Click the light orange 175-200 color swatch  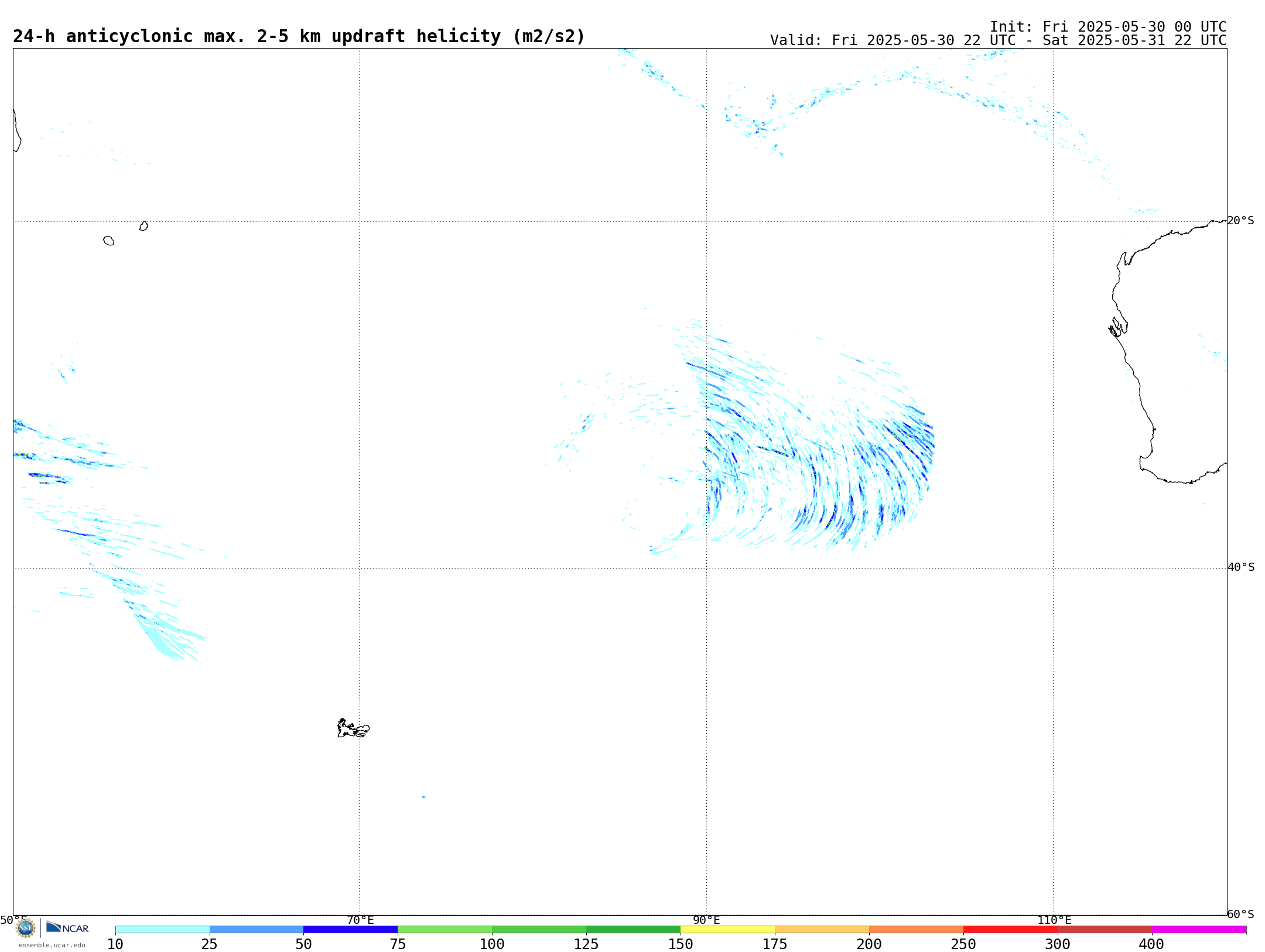pyautogui.click(x=822, y=929)
